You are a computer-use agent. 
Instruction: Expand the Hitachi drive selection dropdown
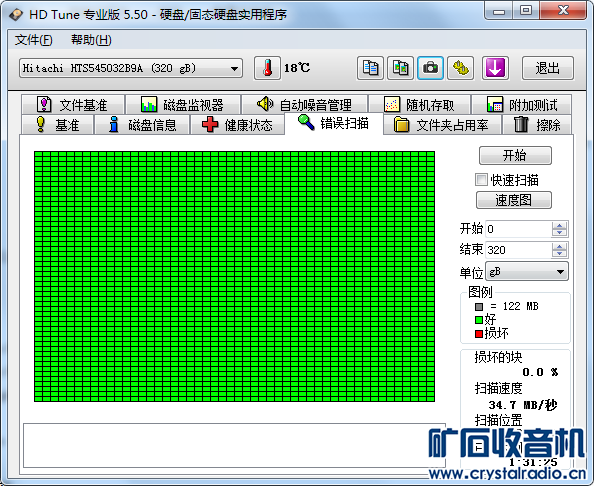[131, 68]
